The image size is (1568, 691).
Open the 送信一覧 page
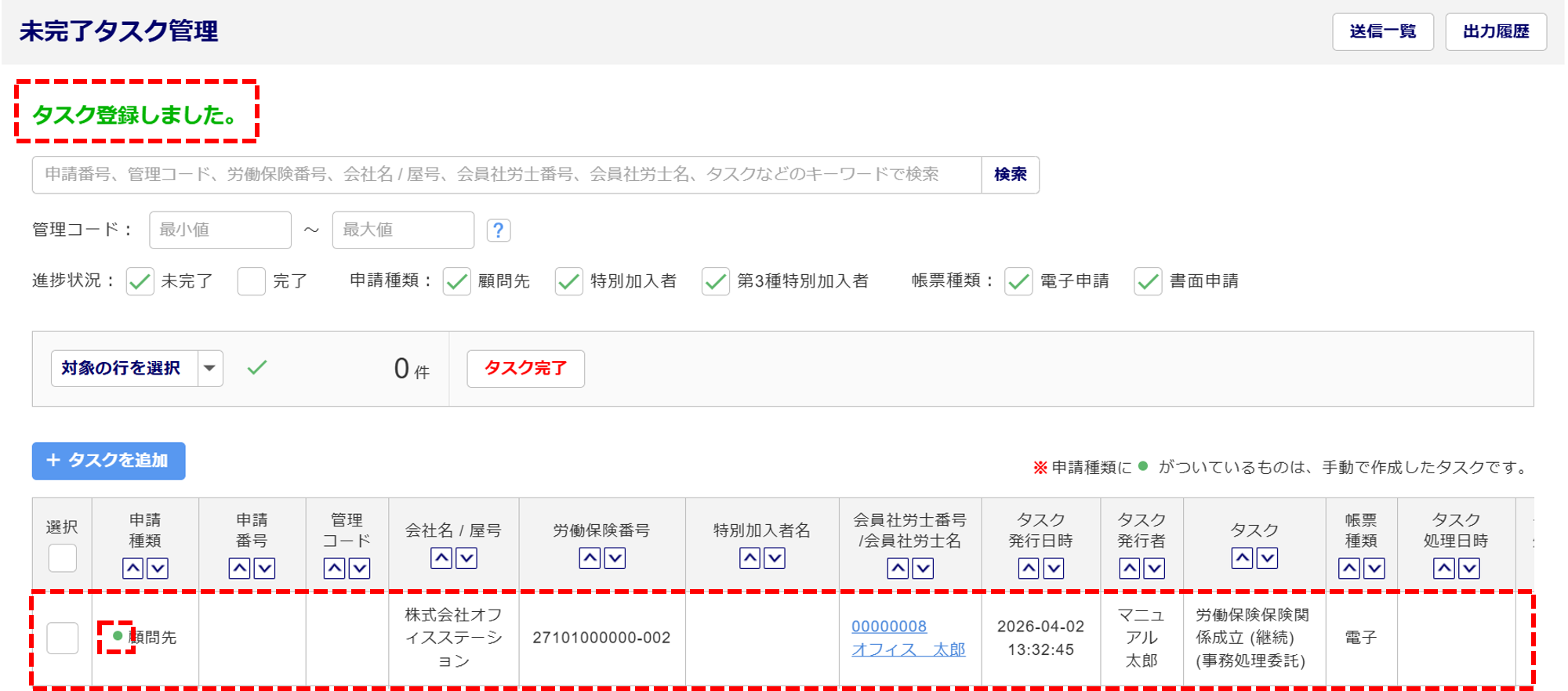coord(1382,31)
